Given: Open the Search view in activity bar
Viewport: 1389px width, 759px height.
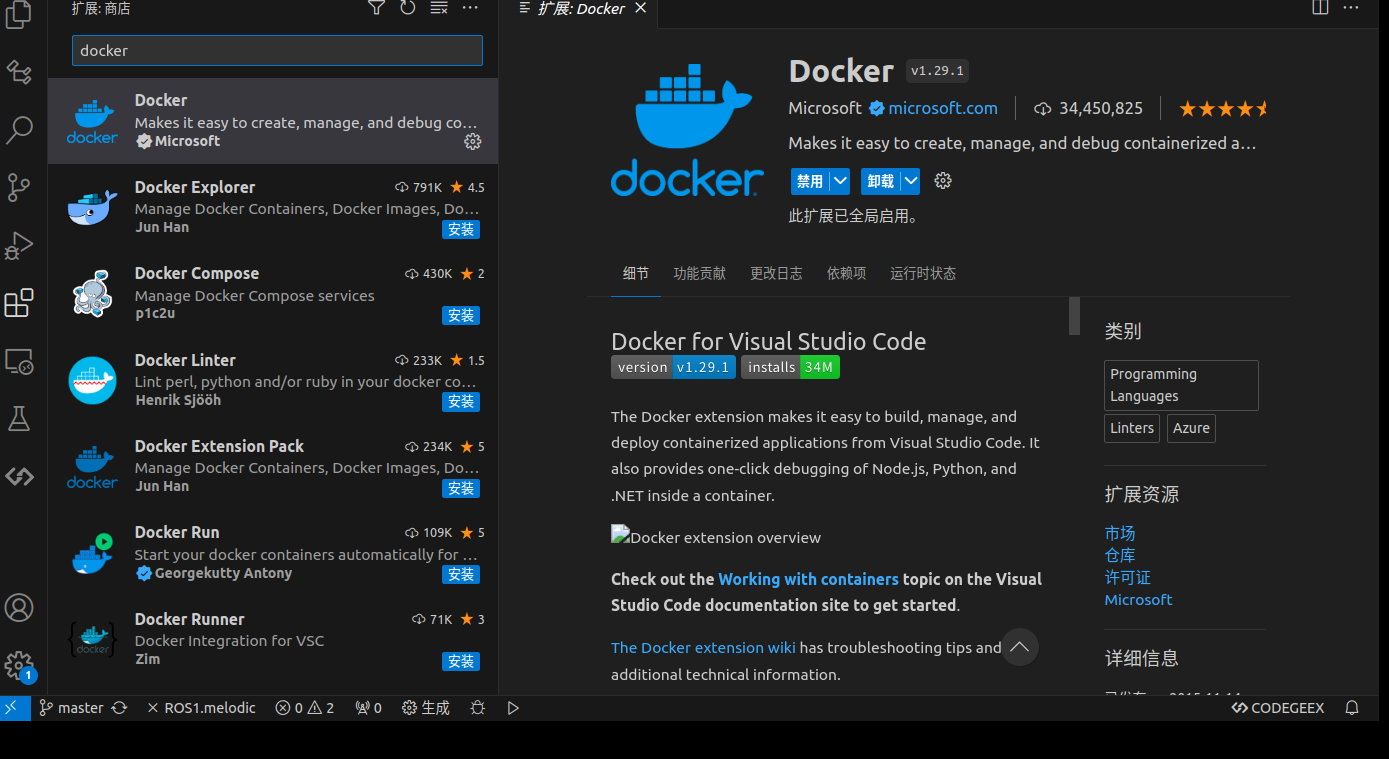Looking at the screenshot, I should [19, 129].
